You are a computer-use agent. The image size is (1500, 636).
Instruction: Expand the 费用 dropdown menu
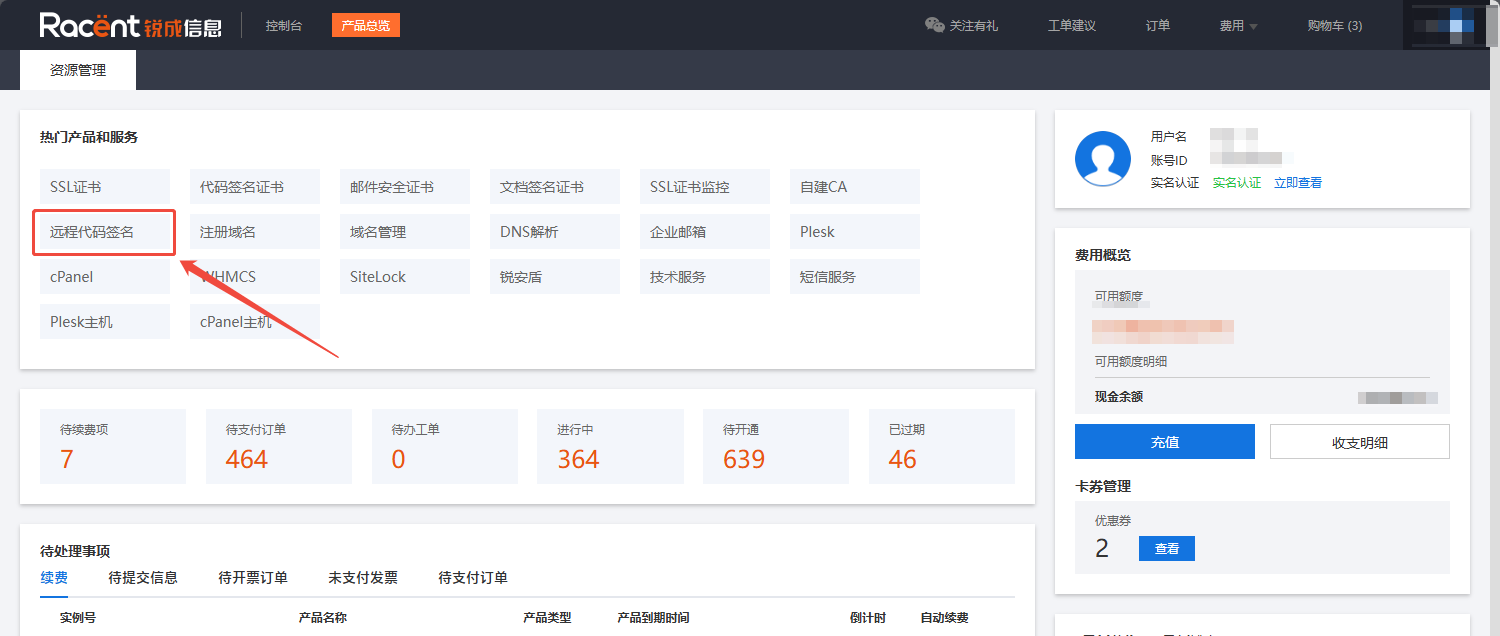tap(1238, 26)
